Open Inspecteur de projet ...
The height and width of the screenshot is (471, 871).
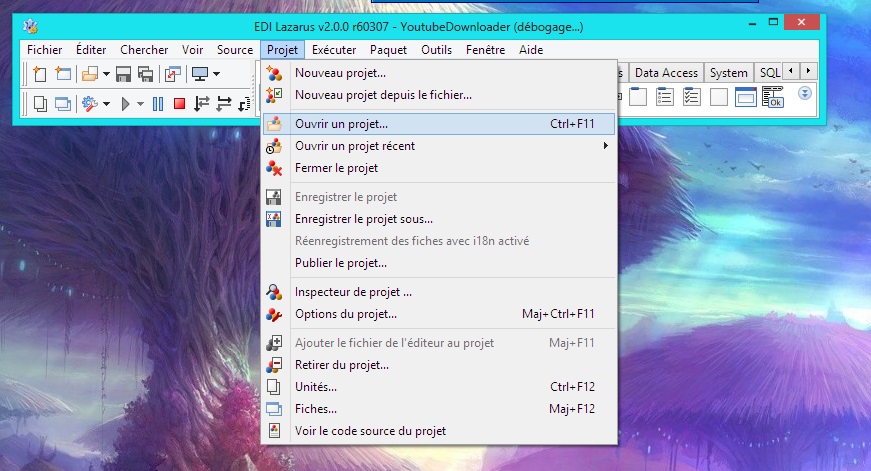click(x=439, y=292)
